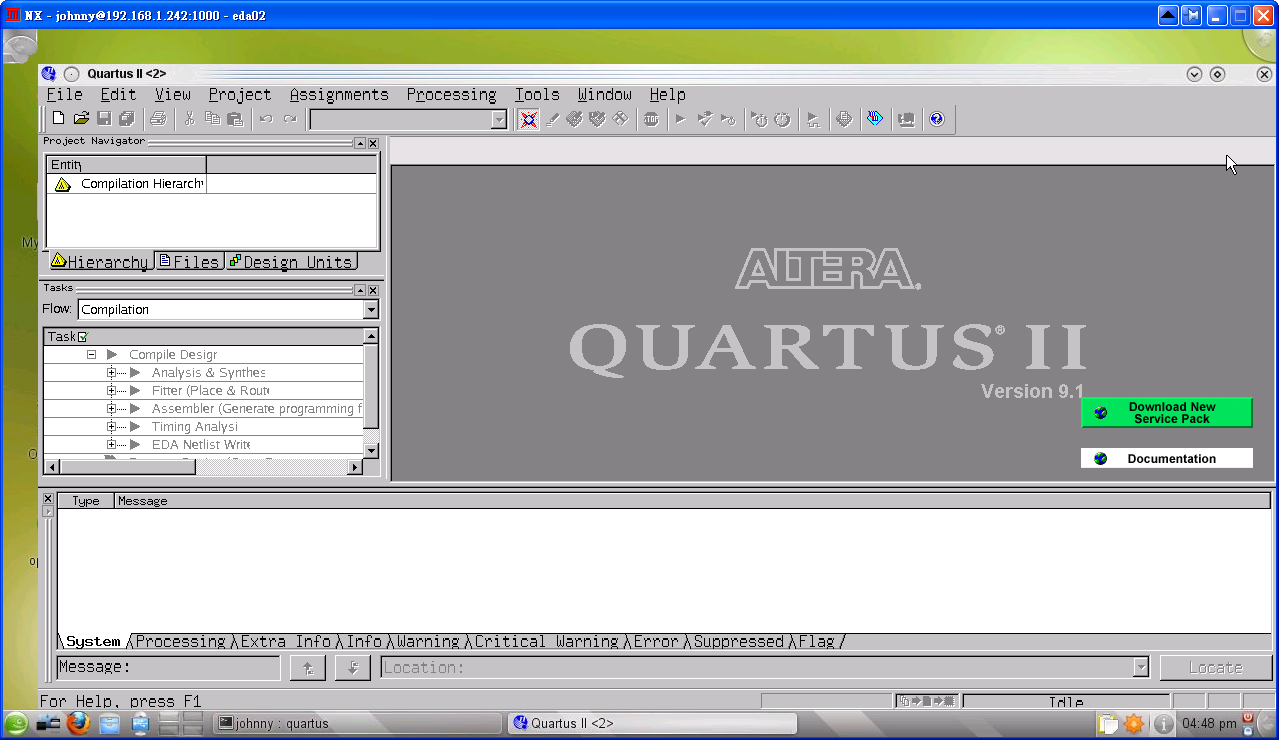
Task: Select the Error message tab
Action: 655,641
